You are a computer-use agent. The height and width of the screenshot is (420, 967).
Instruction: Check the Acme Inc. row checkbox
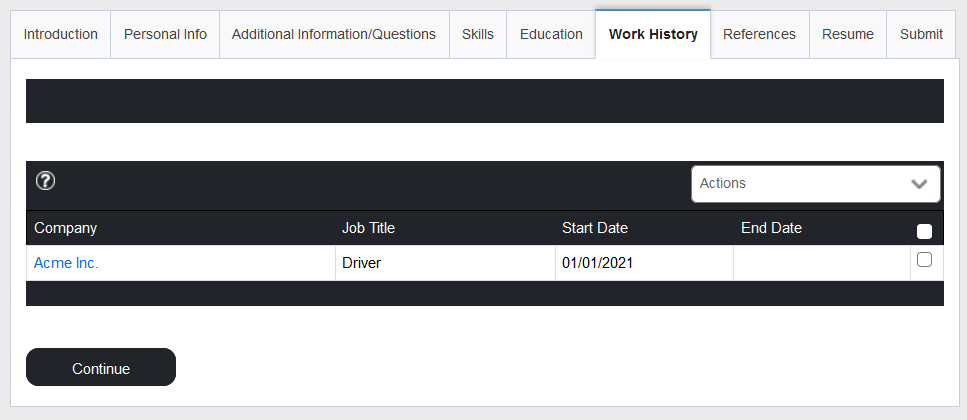pyautogui.click(x=924, y=260)
